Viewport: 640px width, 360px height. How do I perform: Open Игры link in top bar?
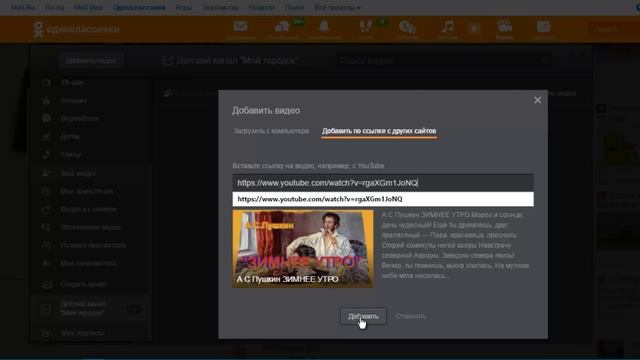click(184, 7)
